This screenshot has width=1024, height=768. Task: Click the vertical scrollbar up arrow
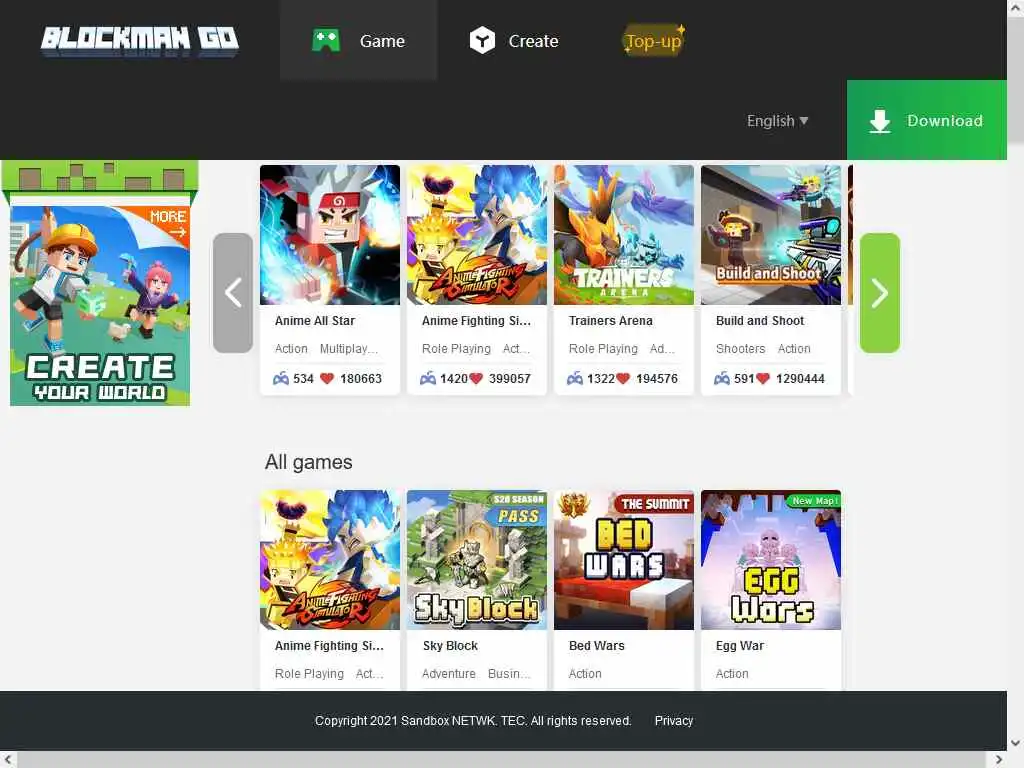point(1016,7)
